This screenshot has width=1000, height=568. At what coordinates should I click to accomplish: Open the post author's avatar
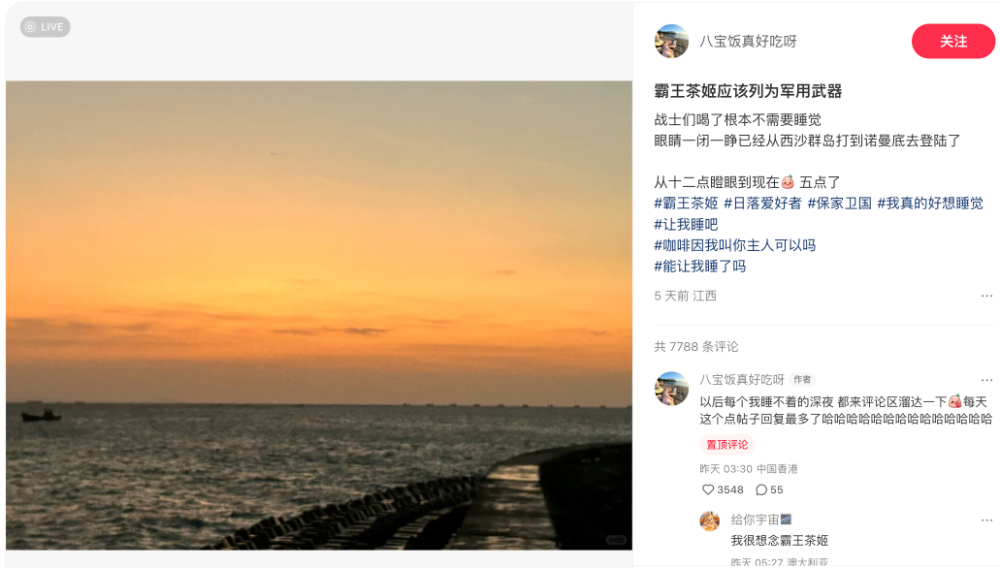[x=672, y=41]
